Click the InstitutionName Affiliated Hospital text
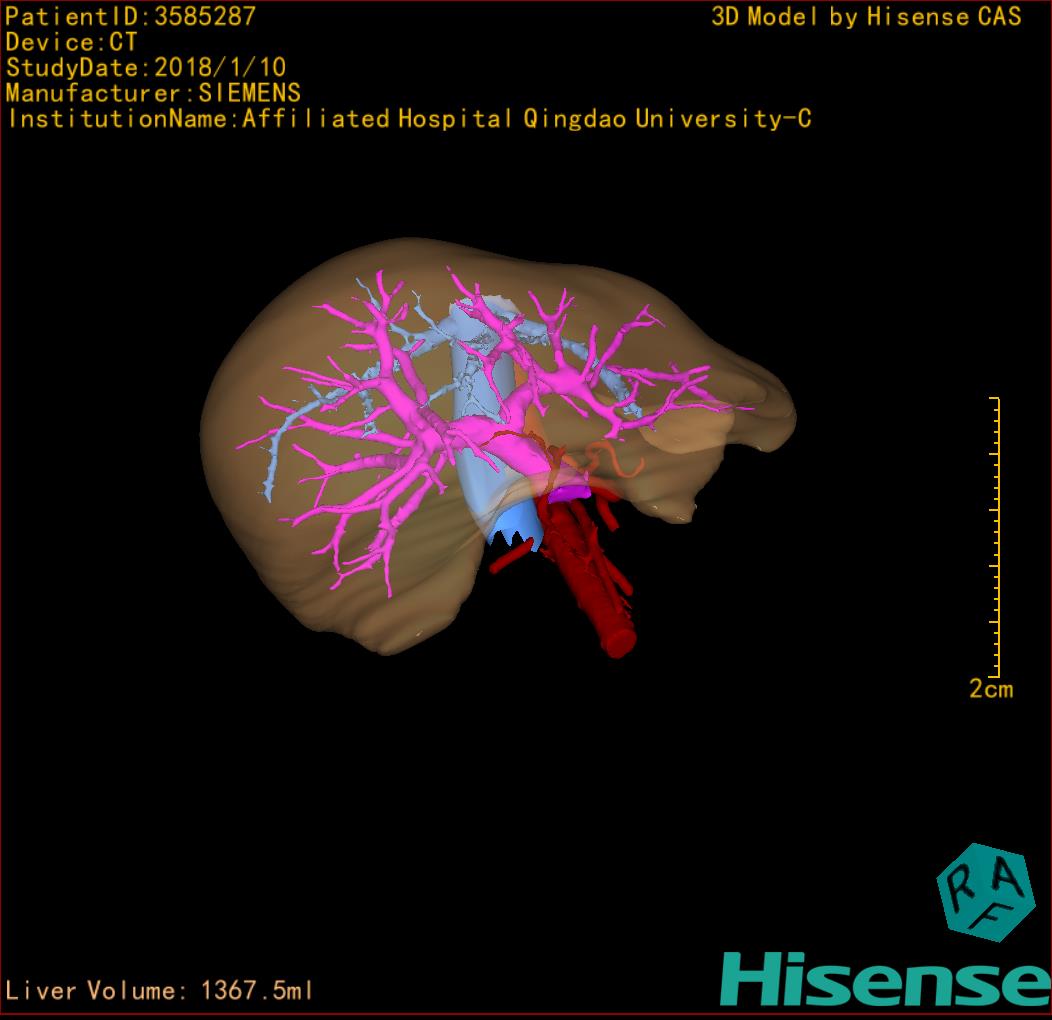Screen dimensions: 1052x1020 pyautogui.click(x=409, y=119)
